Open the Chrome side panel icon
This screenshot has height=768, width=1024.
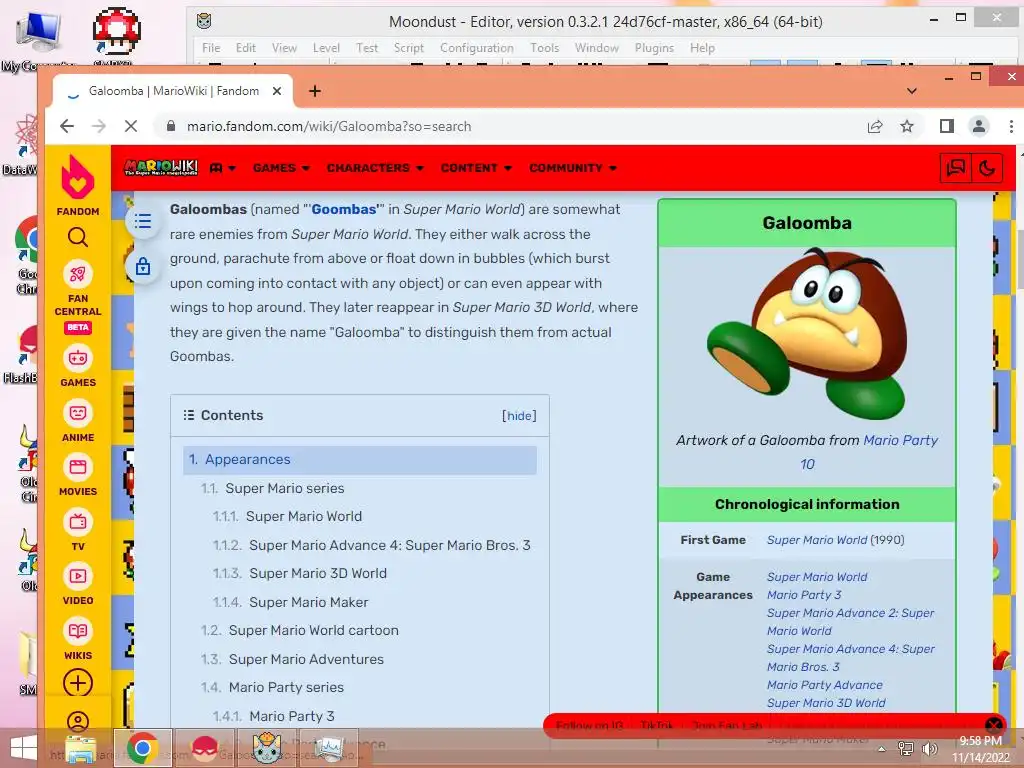[947, 126]
